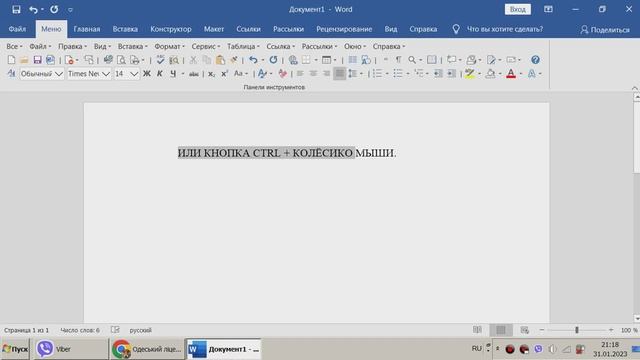640x360 pixels.
Task: Click the Decrease indent icon
Action: pos(438,74)
